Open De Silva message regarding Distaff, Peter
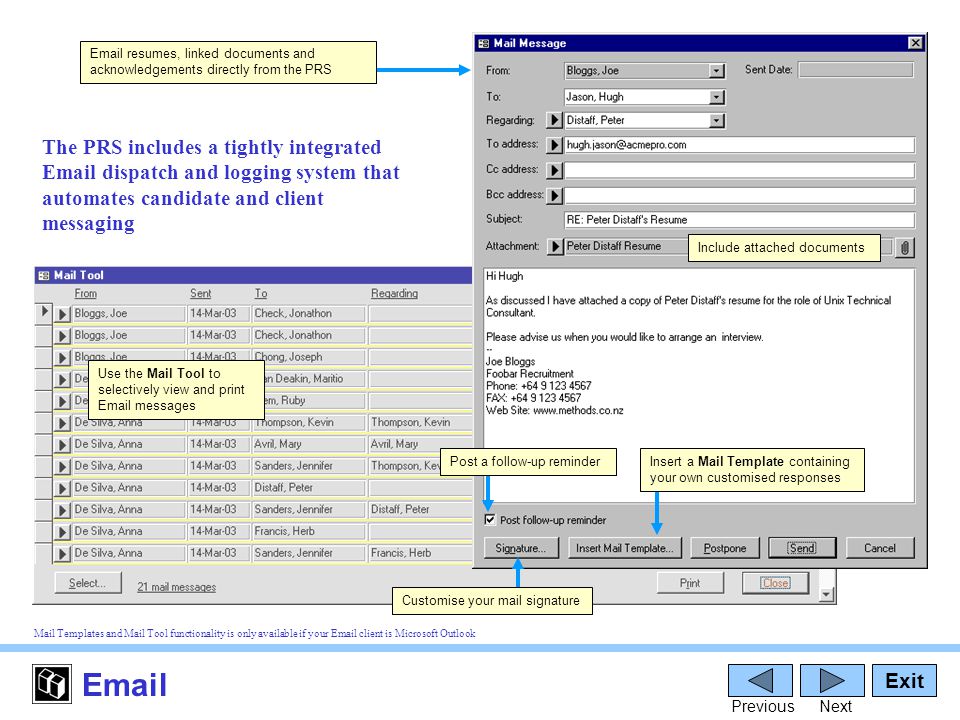The height and width of the screenshot is (720, 960). pos(62,510)
